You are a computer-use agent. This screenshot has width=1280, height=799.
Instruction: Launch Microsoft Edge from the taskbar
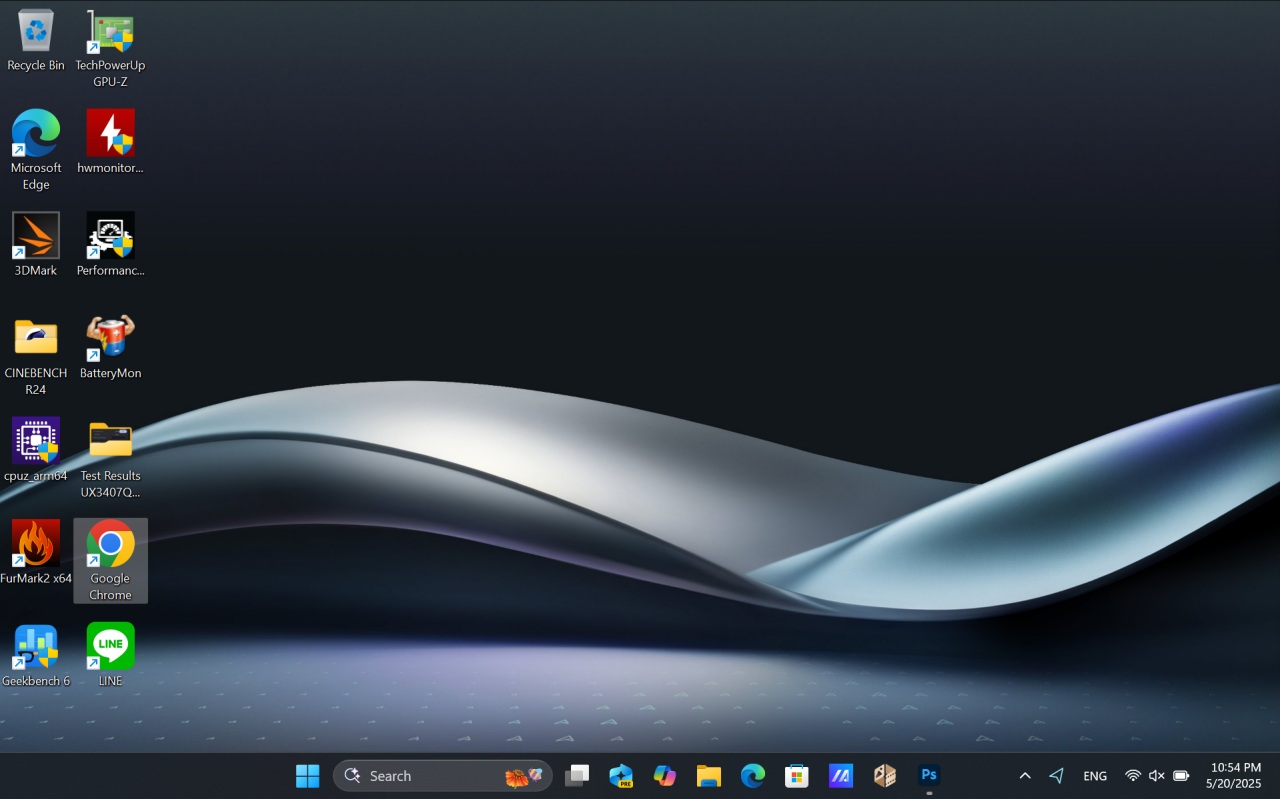pos(753,776)
